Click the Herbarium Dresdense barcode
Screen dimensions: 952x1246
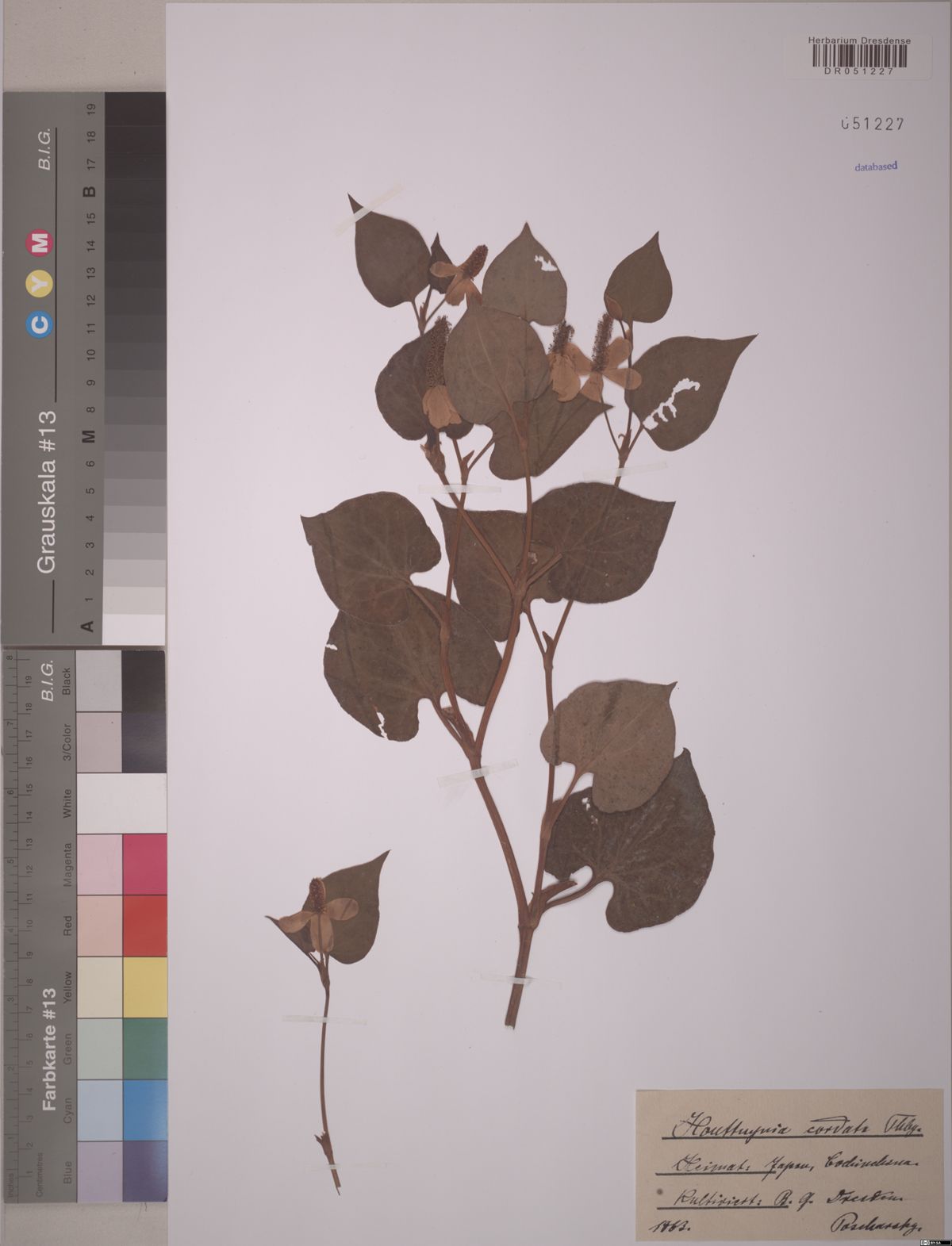point(859,56)
